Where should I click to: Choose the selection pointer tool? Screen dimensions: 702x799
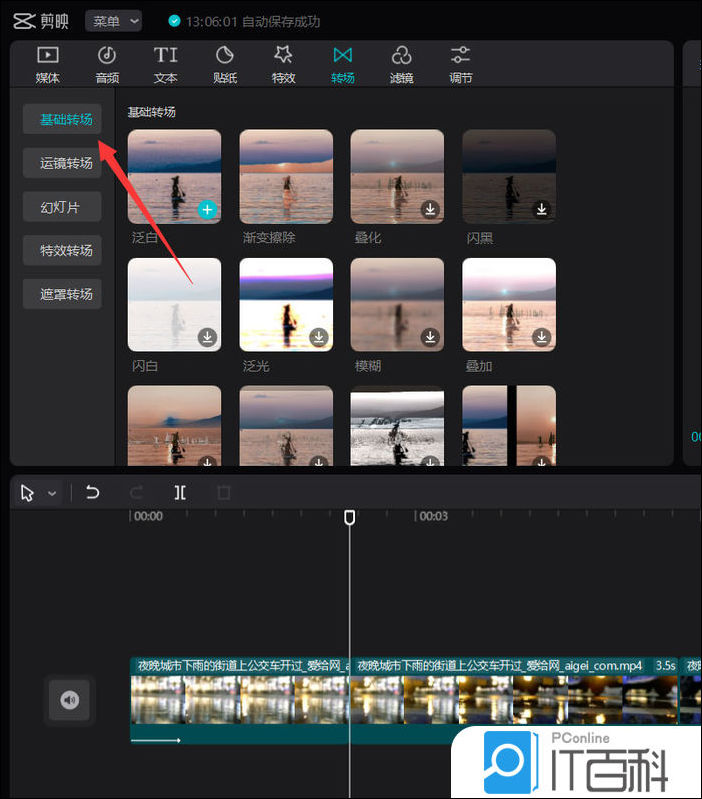(x=27, y=493)
